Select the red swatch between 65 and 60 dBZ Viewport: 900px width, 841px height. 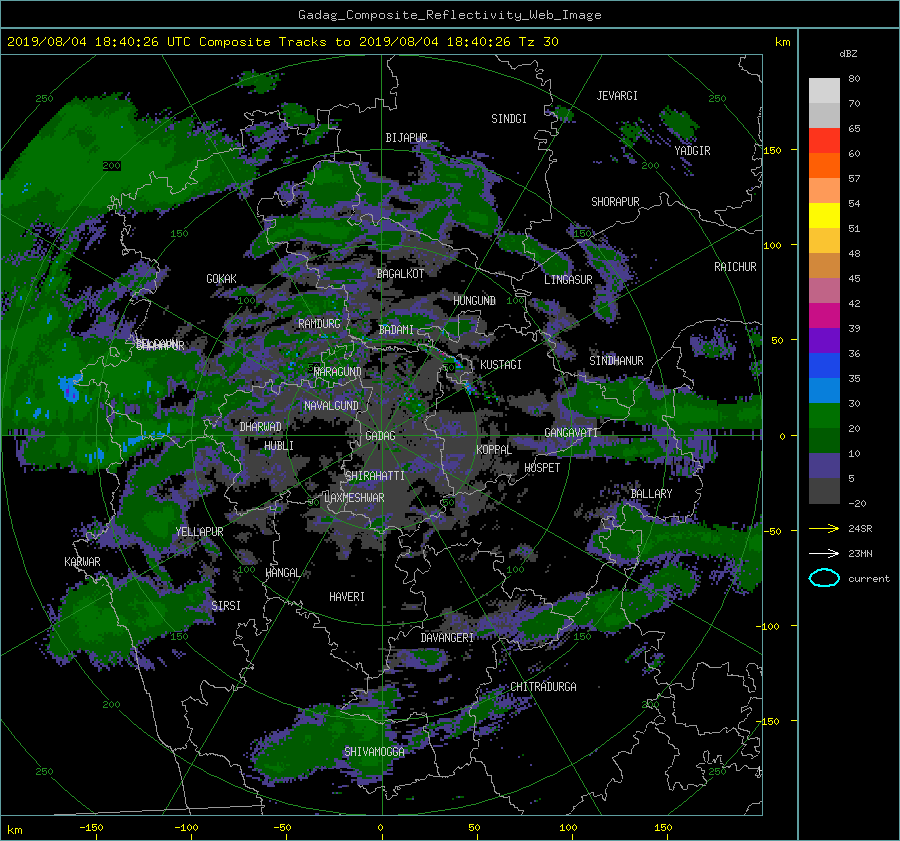click(x=824, y=141)
